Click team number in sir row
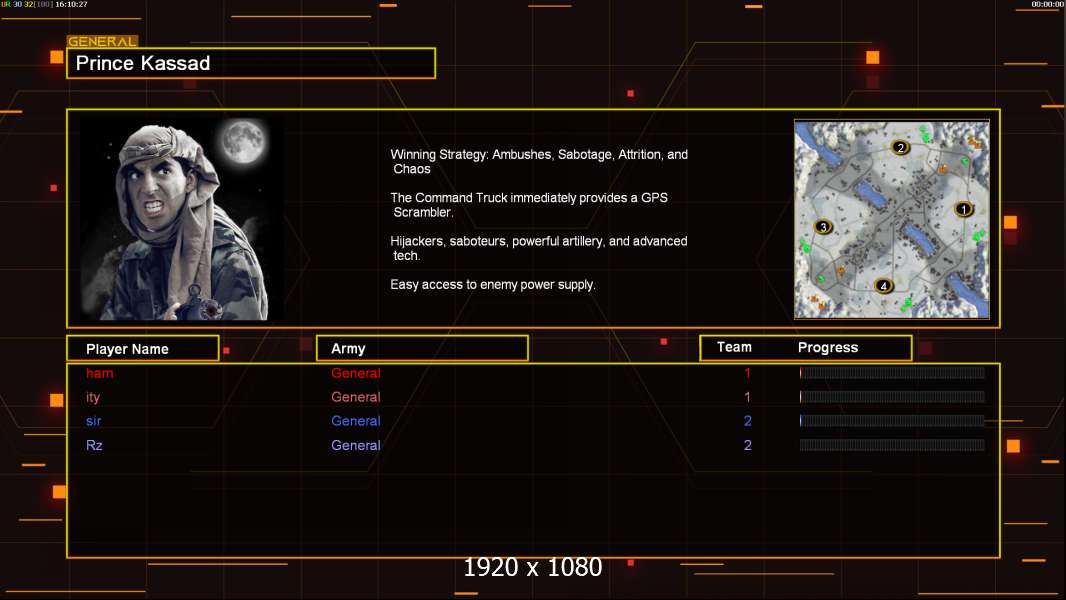This screenshot has height=600, width=1066. pos(747,421)
